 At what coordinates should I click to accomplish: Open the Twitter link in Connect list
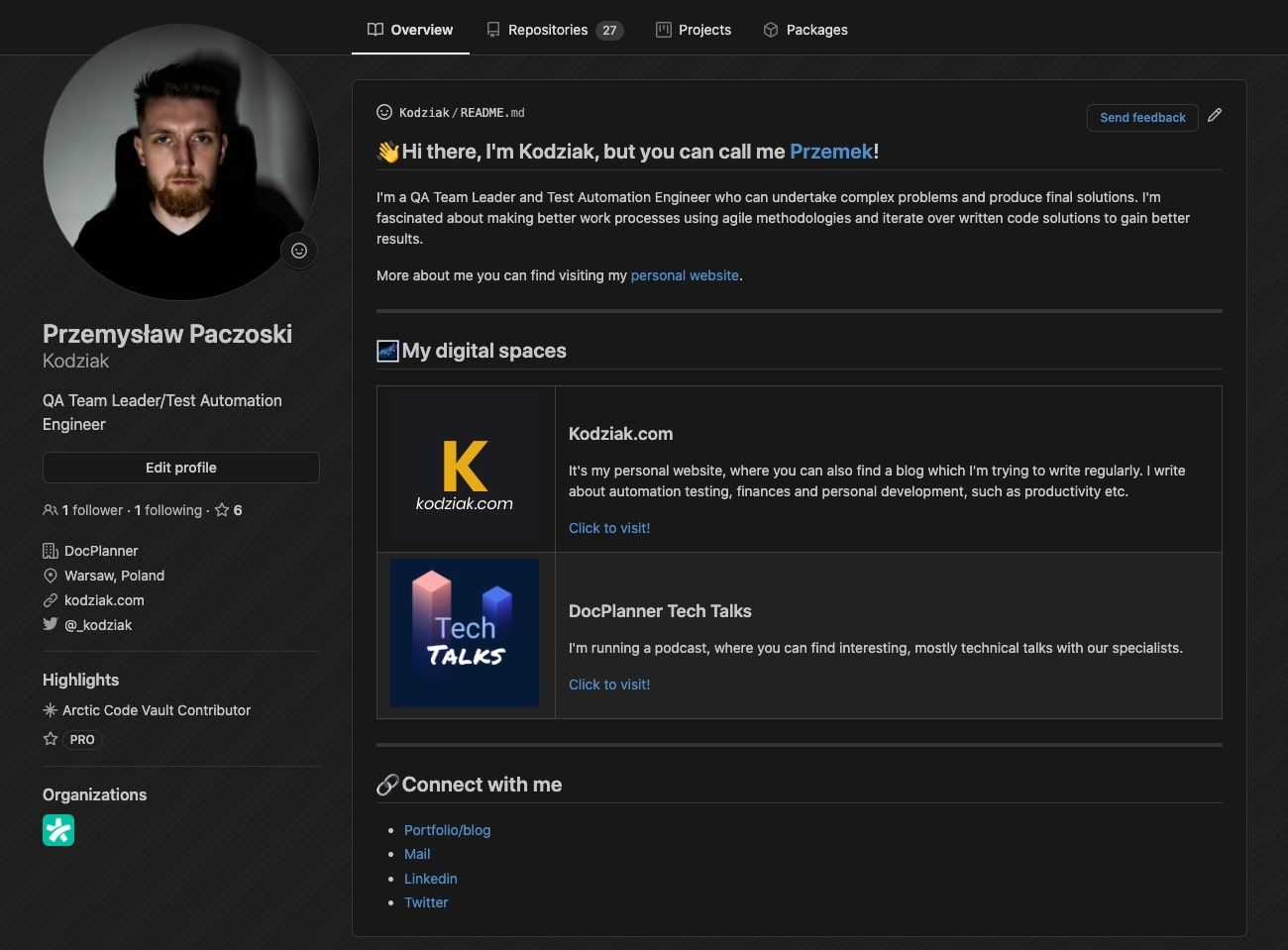tap(426, 902)
